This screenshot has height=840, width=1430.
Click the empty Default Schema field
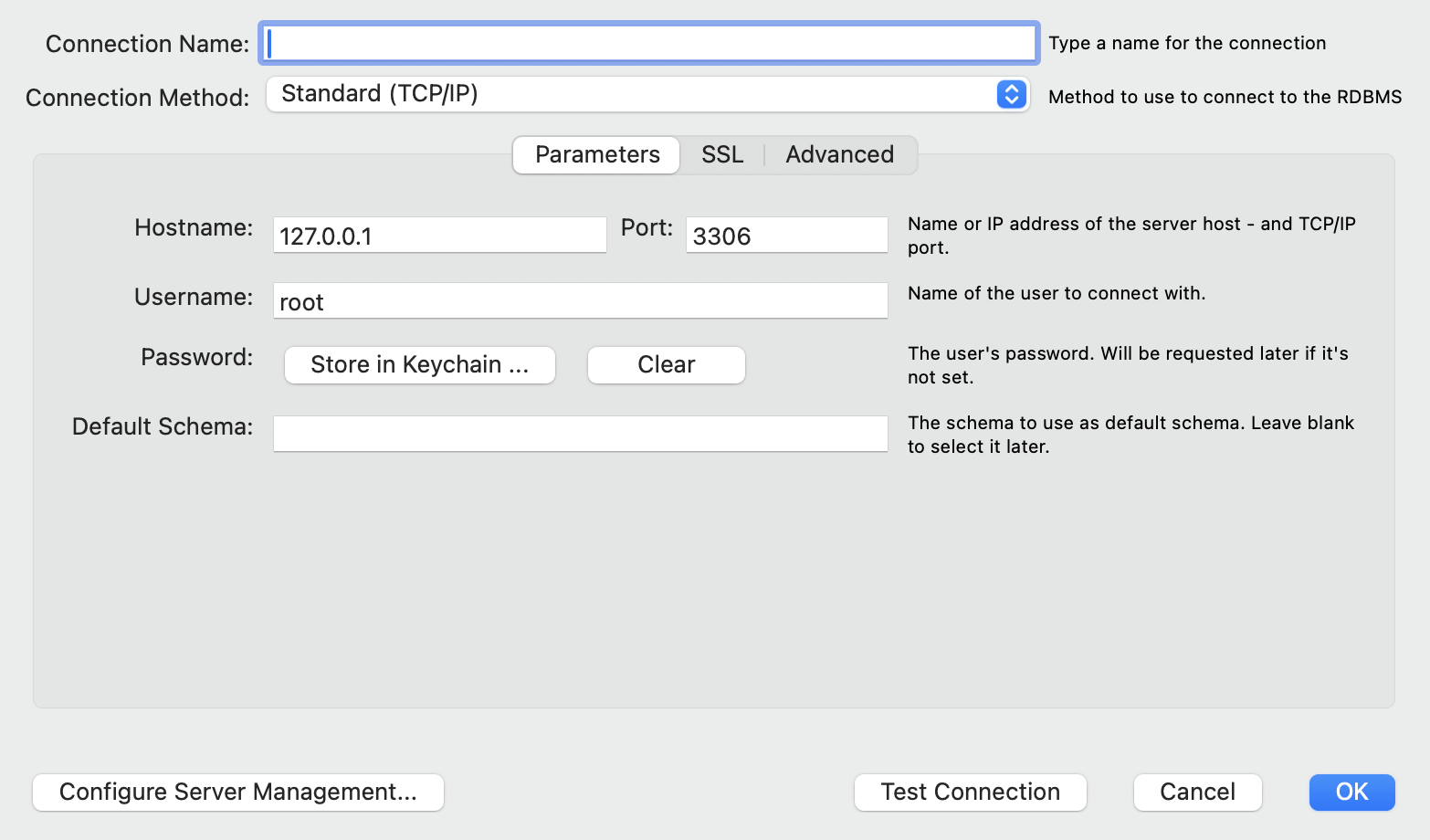click(580, 434)
